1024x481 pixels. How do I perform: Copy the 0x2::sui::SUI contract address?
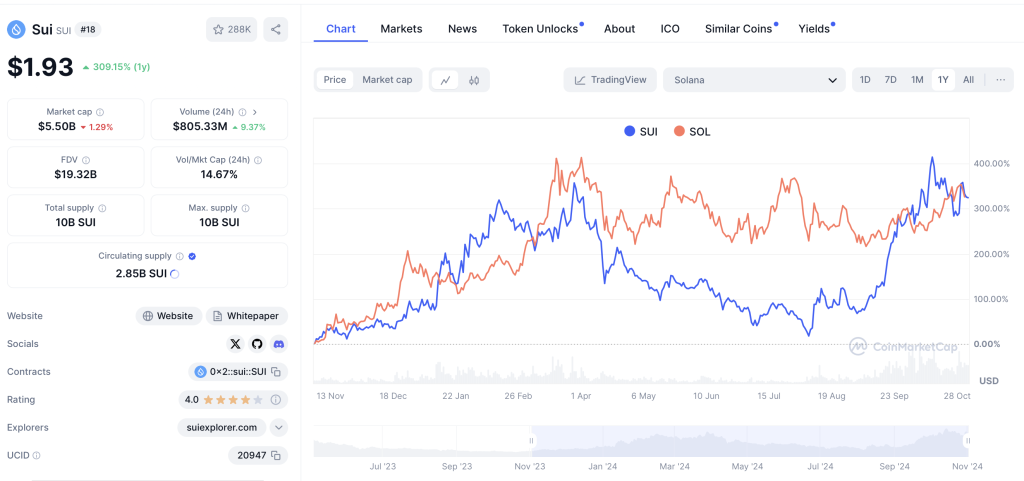click(276, 372)
